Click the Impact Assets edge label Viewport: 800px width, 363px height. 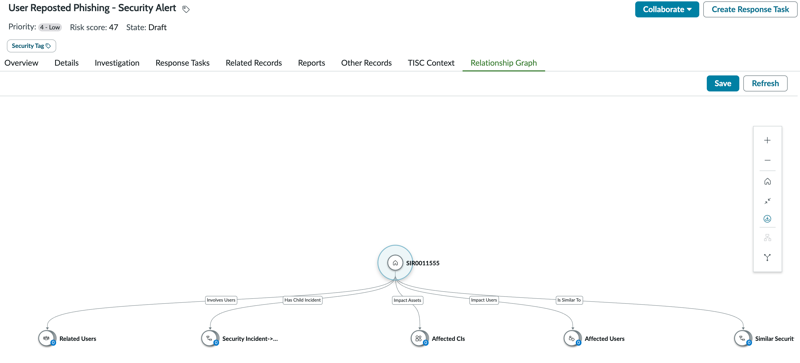tap(407, 300)
